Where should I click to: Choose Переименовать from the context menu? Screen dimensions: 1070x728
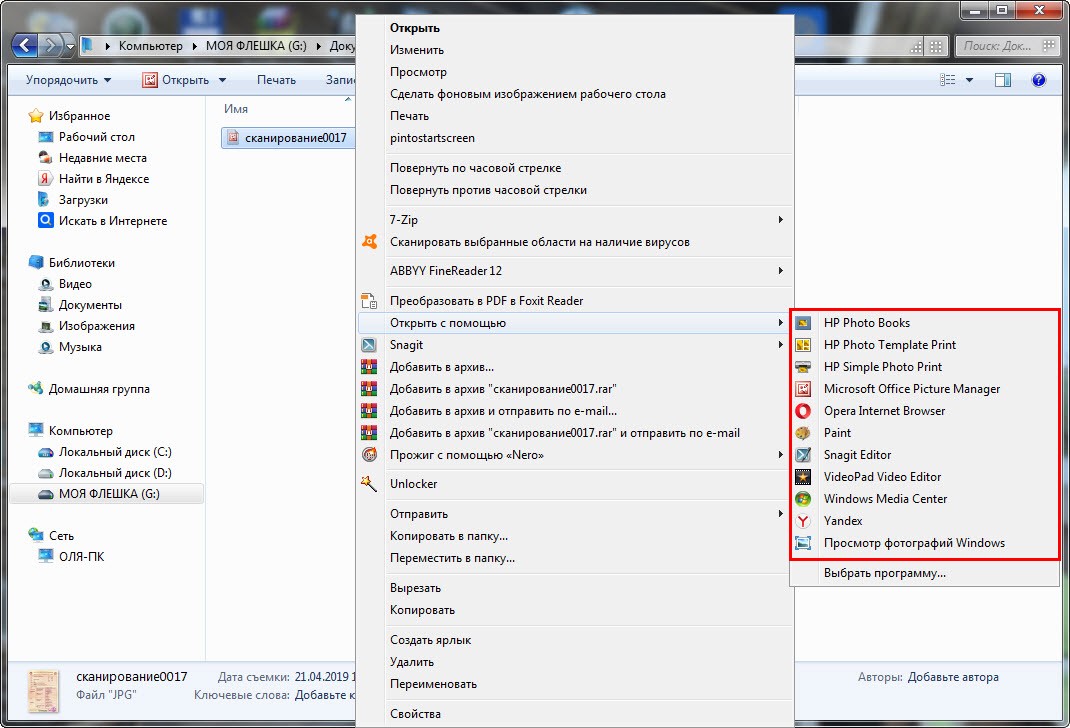tap(433, 684)
